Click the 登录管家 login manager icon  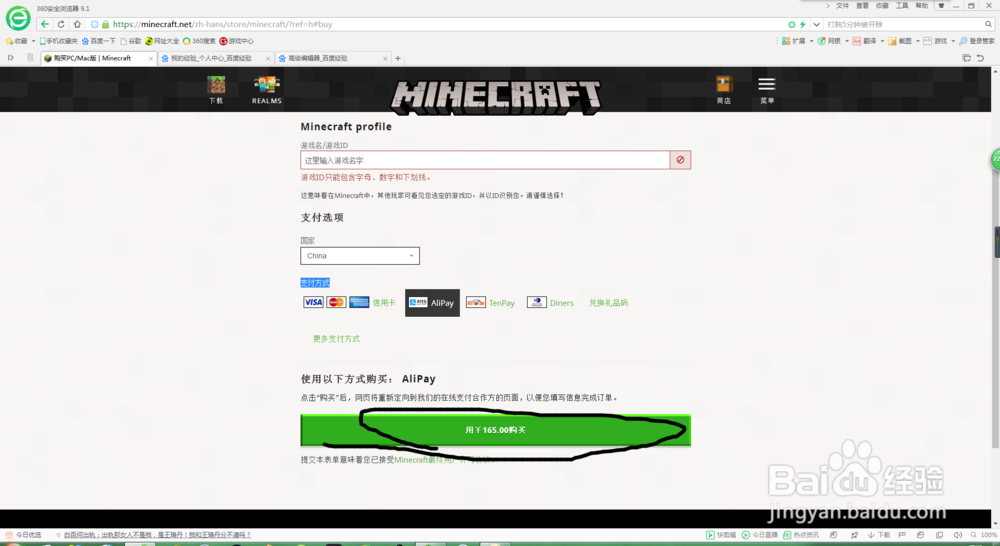977,41
